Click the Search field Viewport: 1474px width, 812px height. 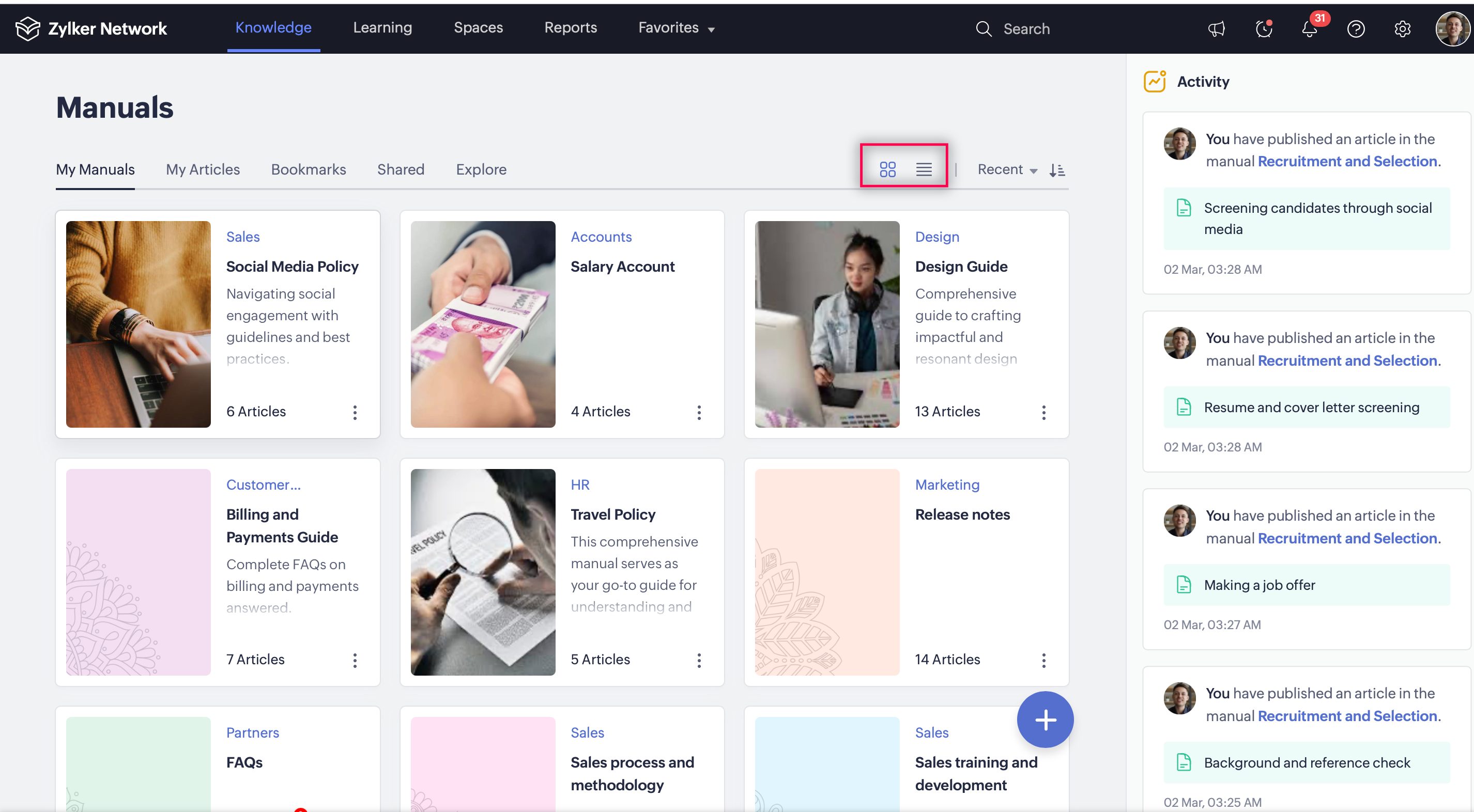1026,28
